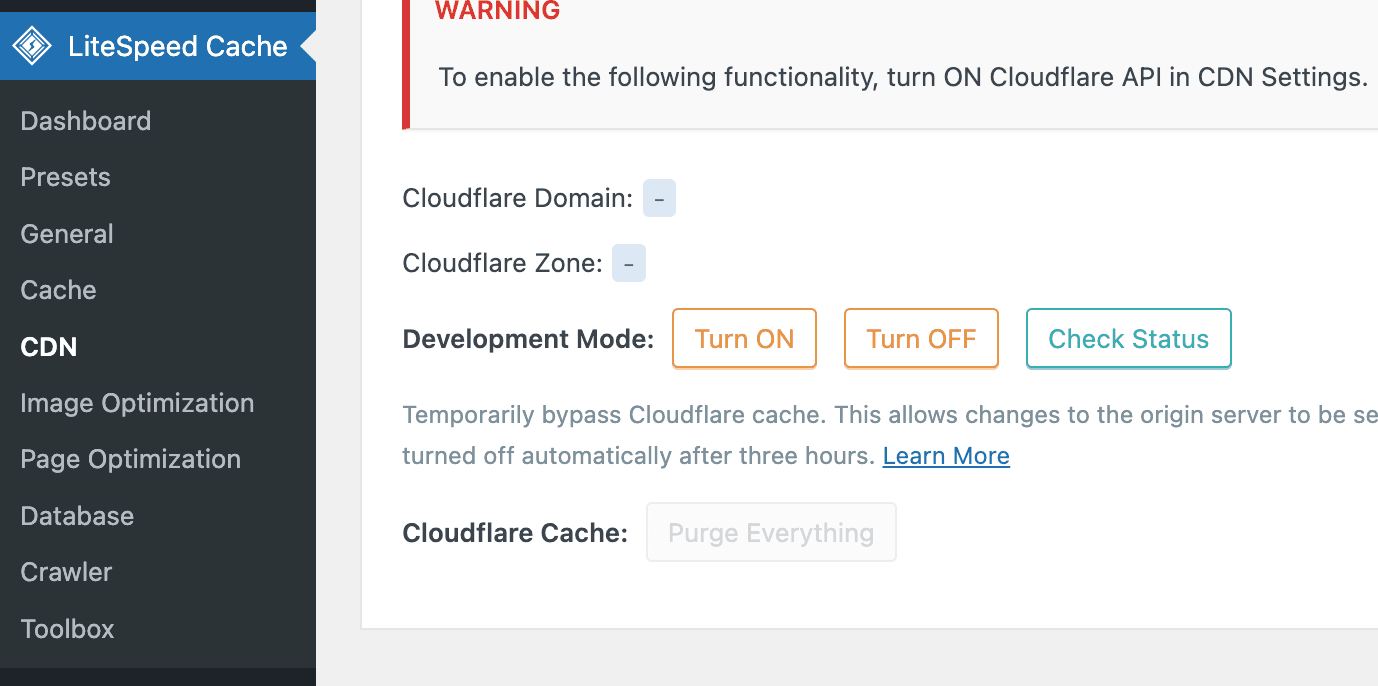Click the Cloudflare Zone value badge
This screenshot has width=1378, height=686.
click(628, 262)
